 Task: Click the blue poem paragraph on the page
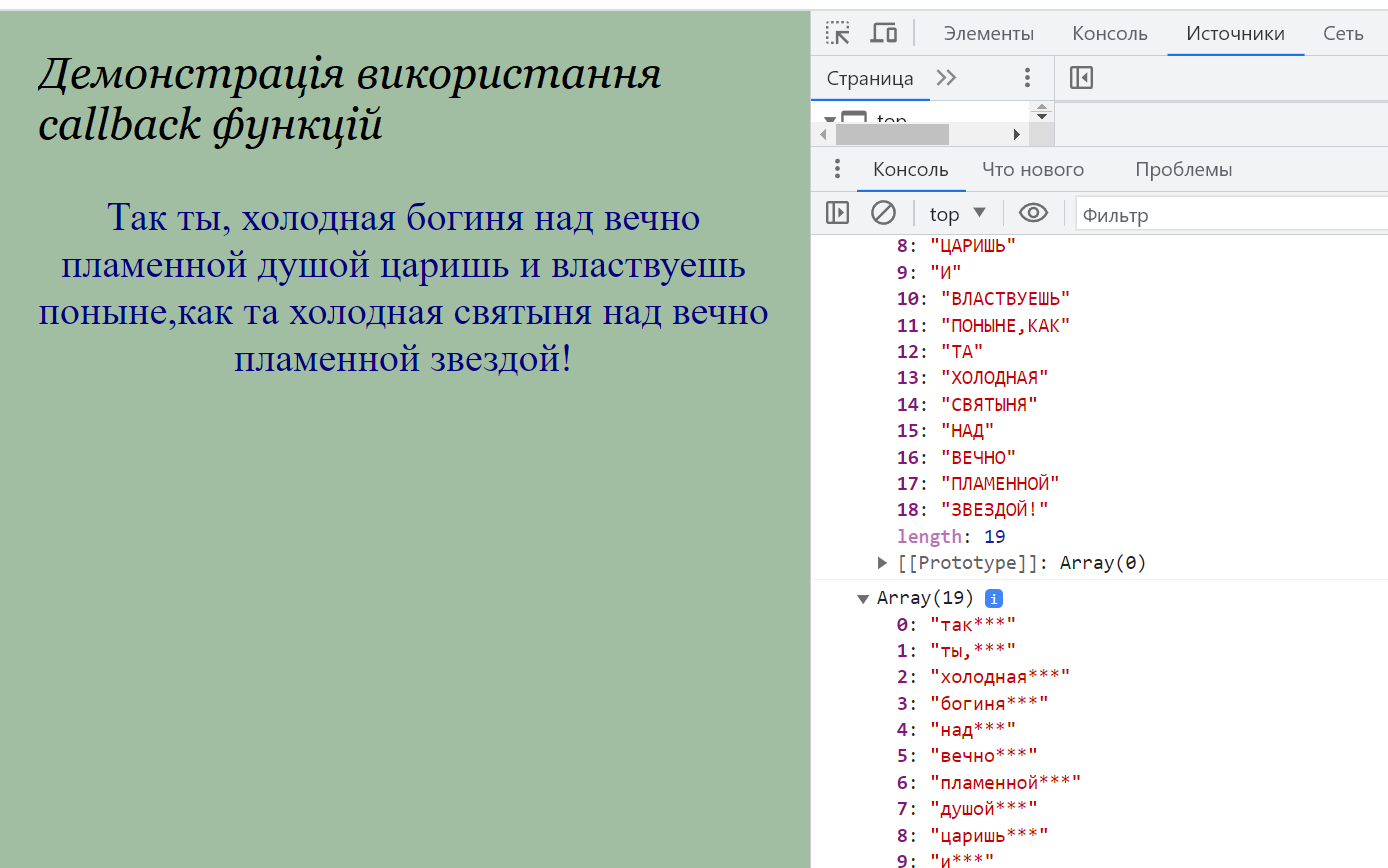click(x=403, y=287)
